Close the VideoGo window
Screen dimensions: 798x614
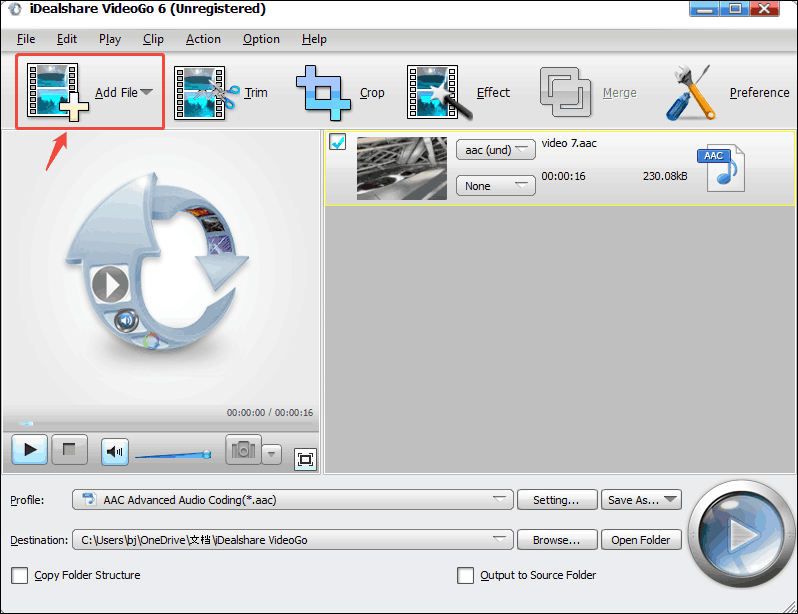point(764,9)
